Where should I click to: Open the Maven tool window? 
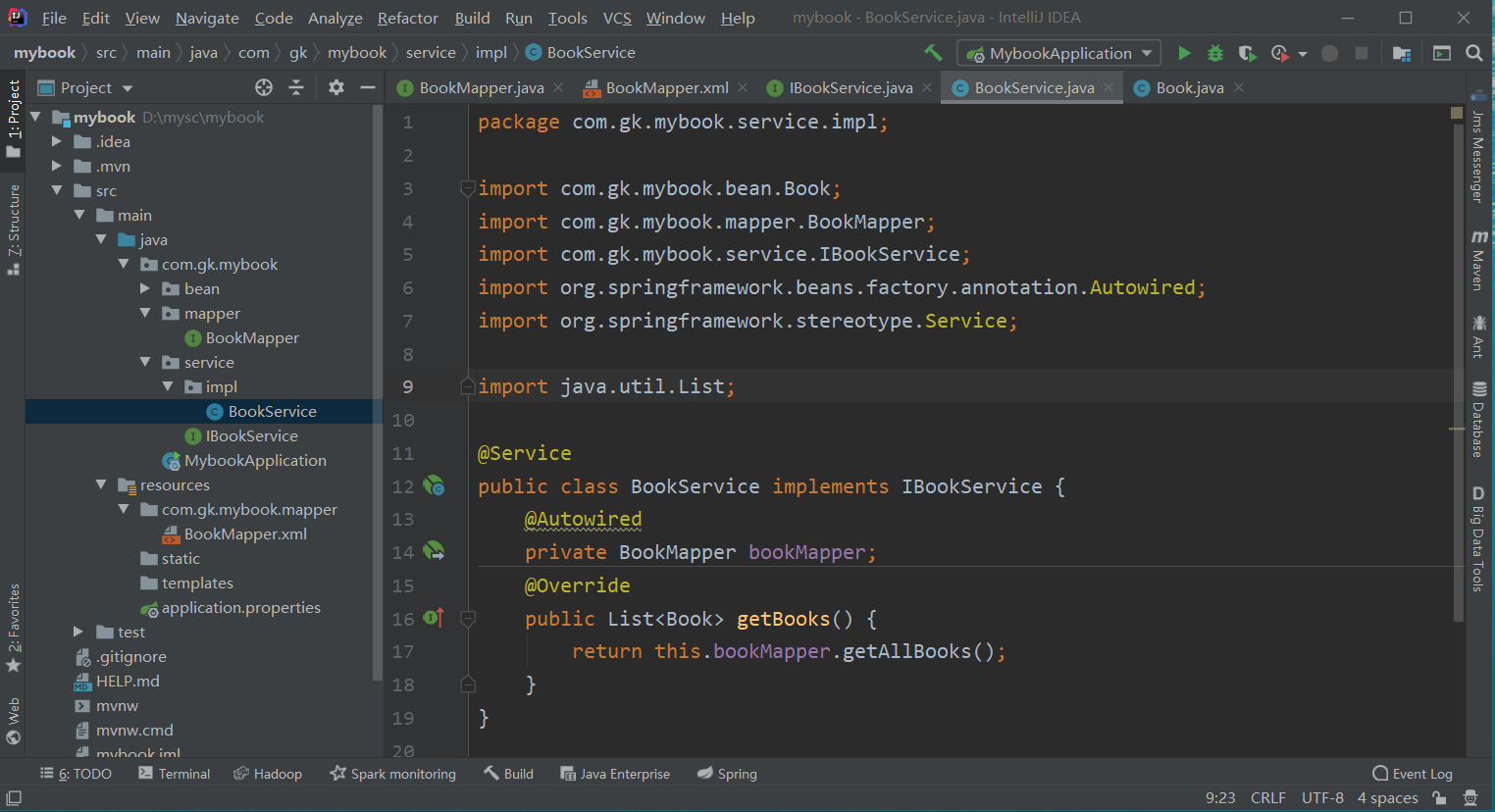pyautogui.click(x=1479, y=260)
